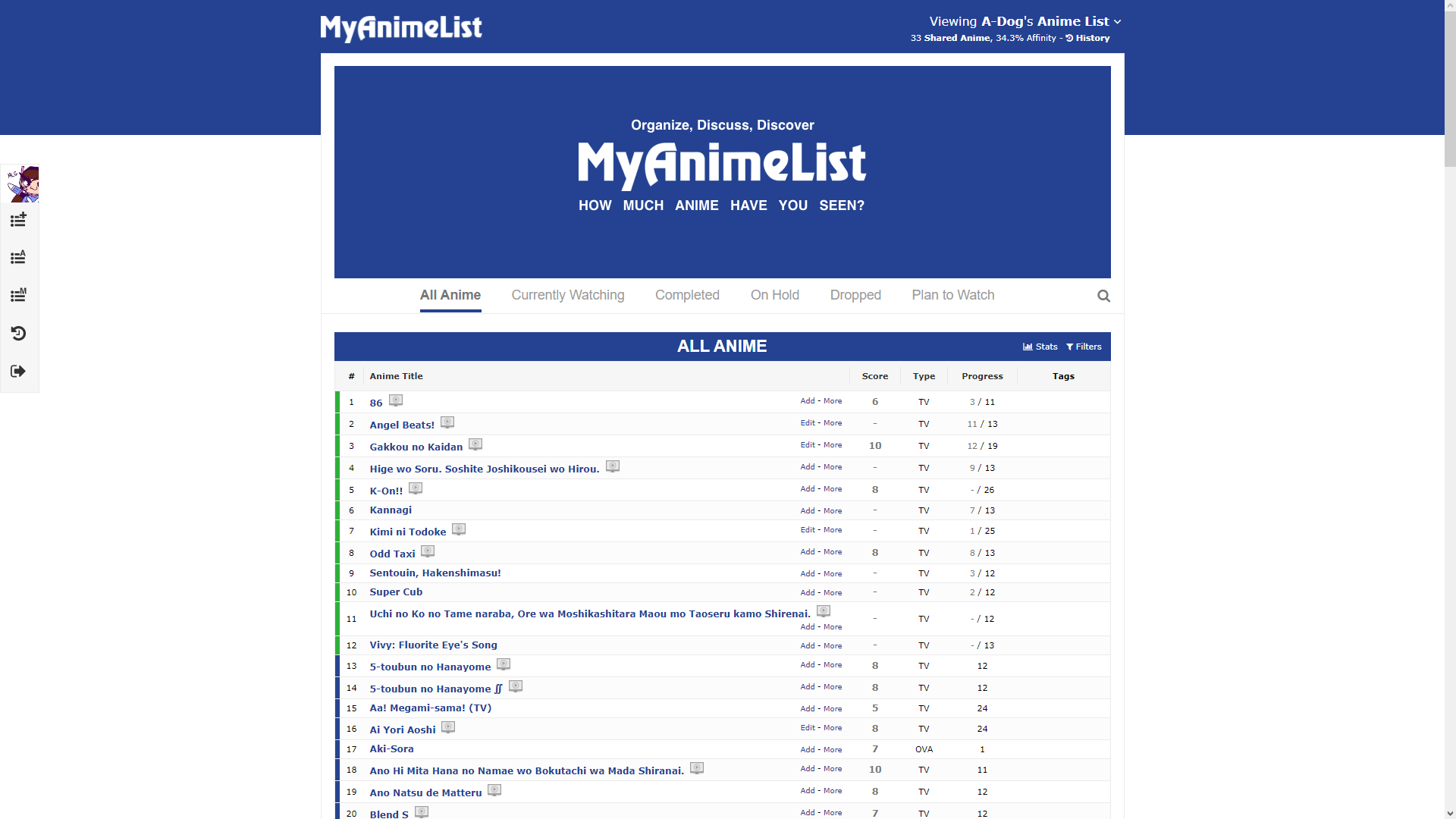This screenshot has width=1456, height=819.
Task: Open the manga list sidebar icon
Action: [18, 296]
